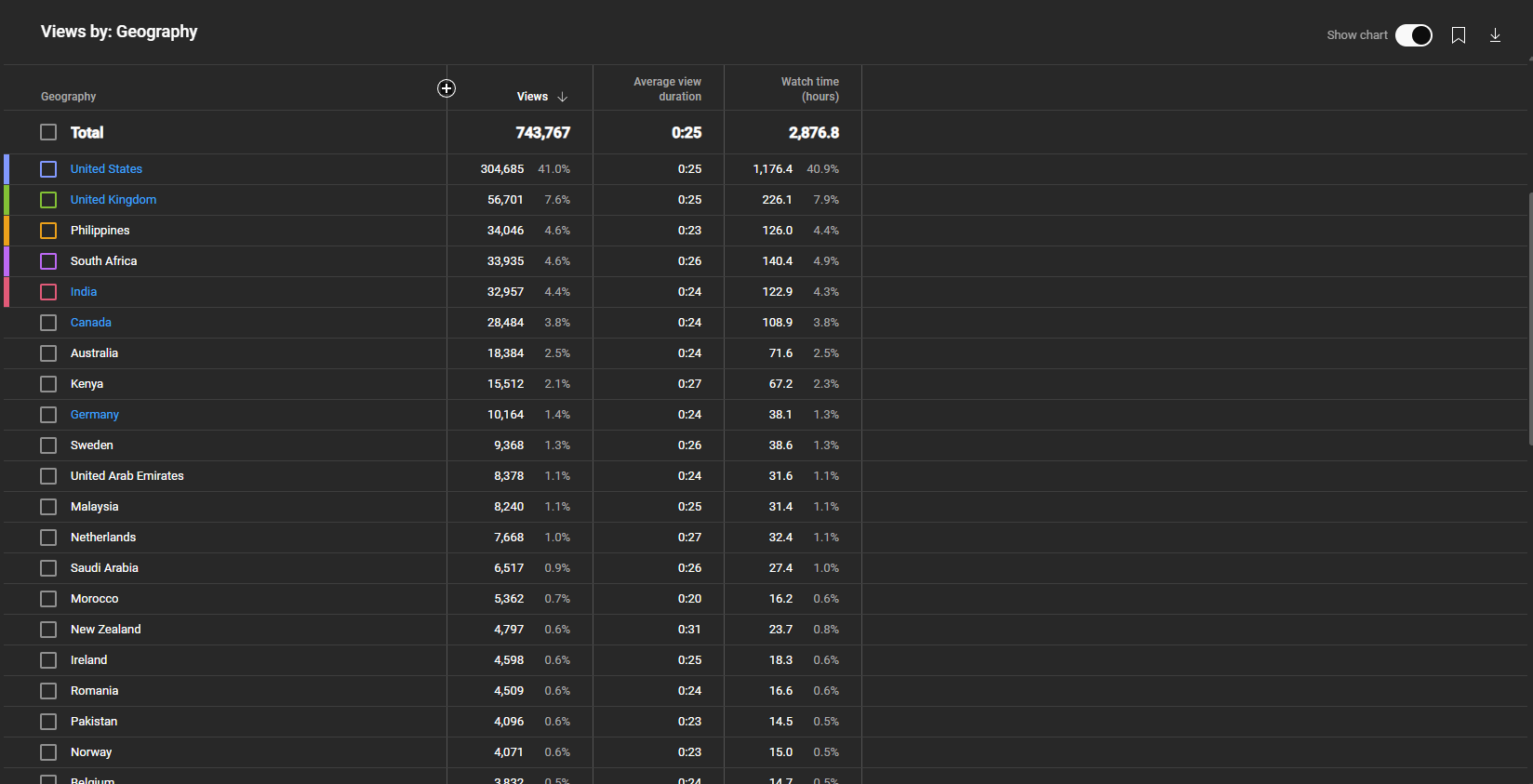Click the Geography column header
The height and width of the screenshot is (784, 1533).
coord(69,97)
